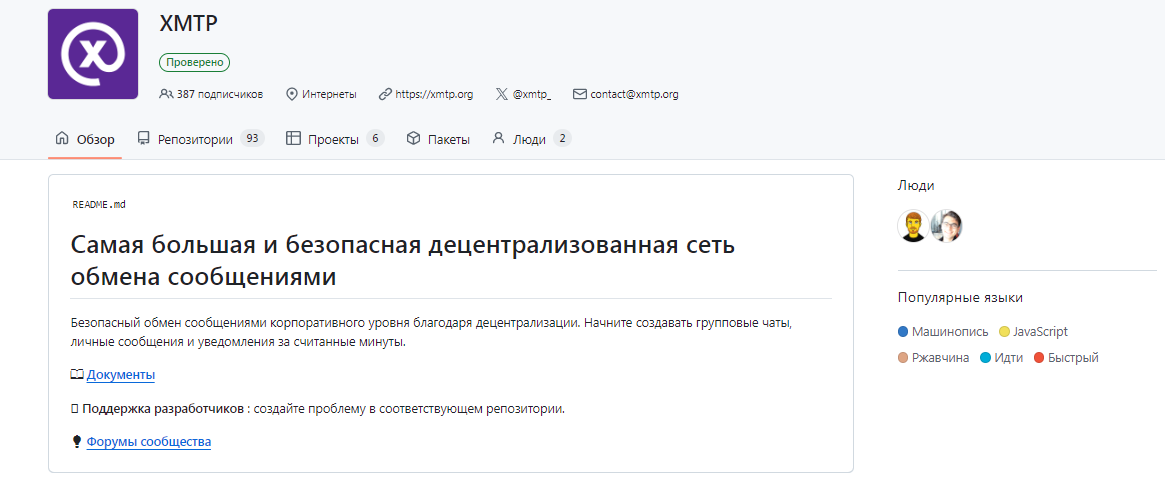Open the @xmtp_ profile link
1165x485 pixels.
[x=533, y=94]
